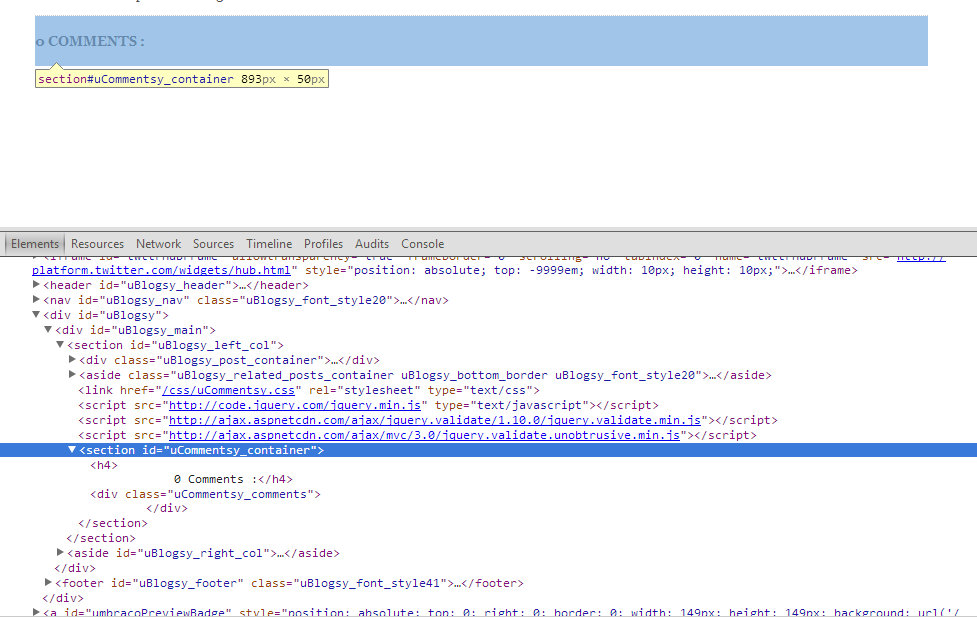The image size is (977, 617).
Task: Select the uBlogsy_related_posts_container aside row
Action: click(425, 375)
